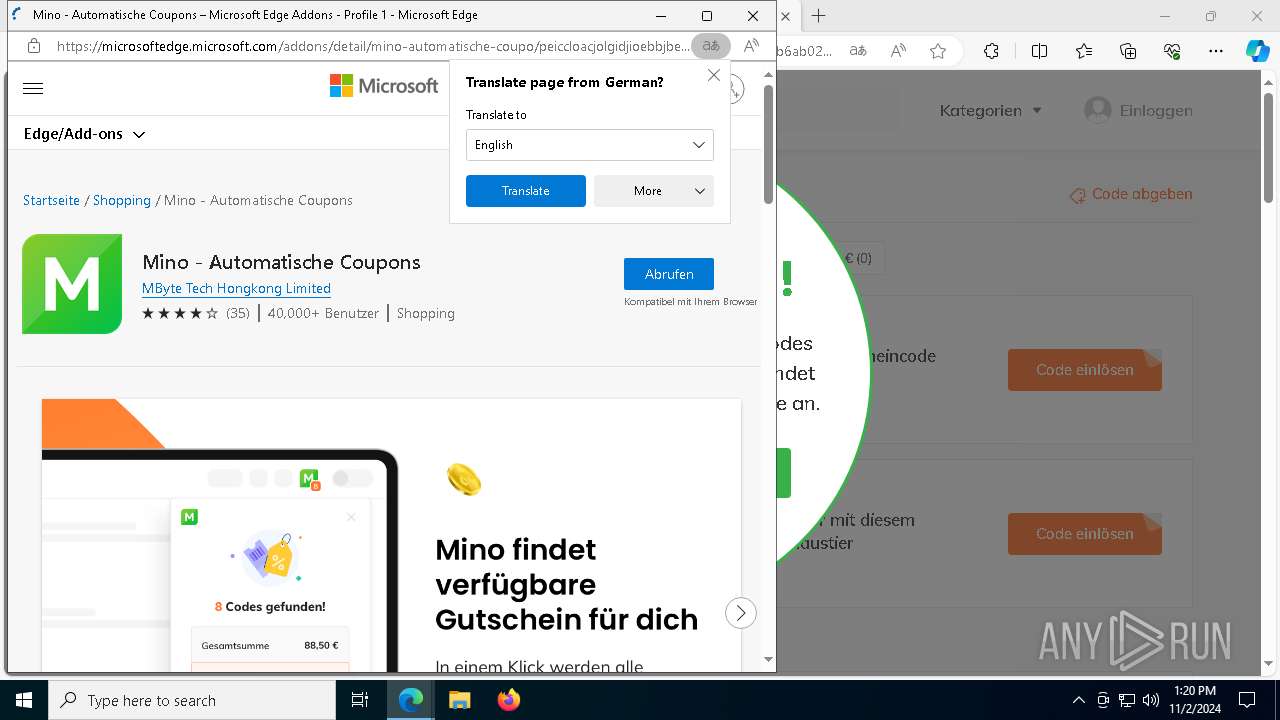Show next screenshot with carousel arrow
This screenshot has height=720, width=1280.
coord(741,613)
